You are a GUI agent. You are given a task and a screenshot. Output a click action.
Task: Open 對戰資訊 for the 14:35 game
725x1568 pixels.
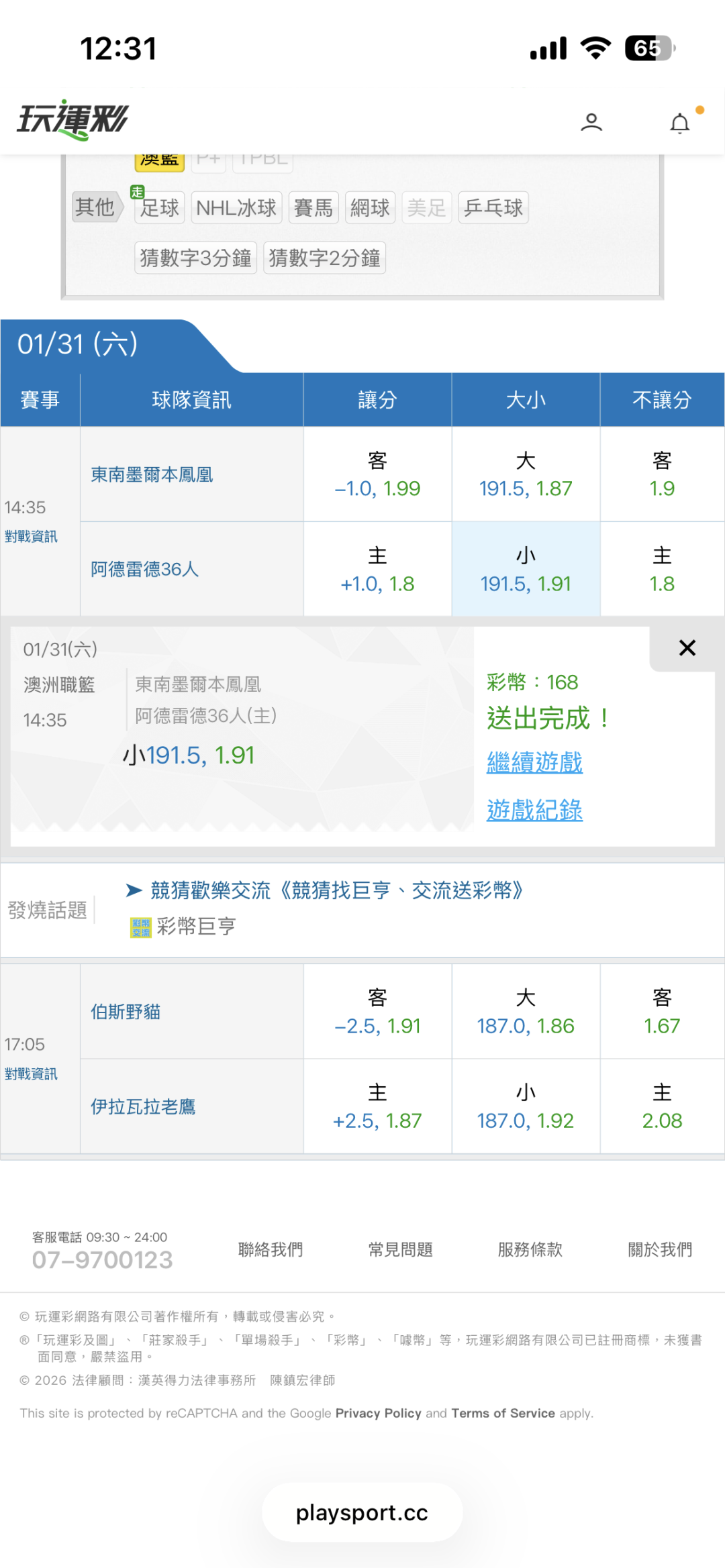[31, 537]
